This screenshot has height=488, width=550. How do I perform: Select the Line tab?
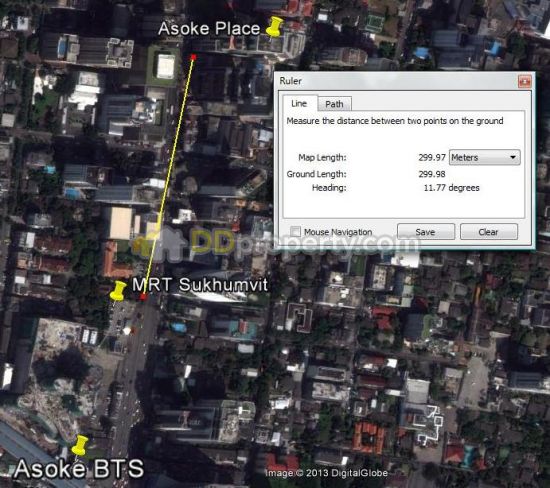click(299, 103)
